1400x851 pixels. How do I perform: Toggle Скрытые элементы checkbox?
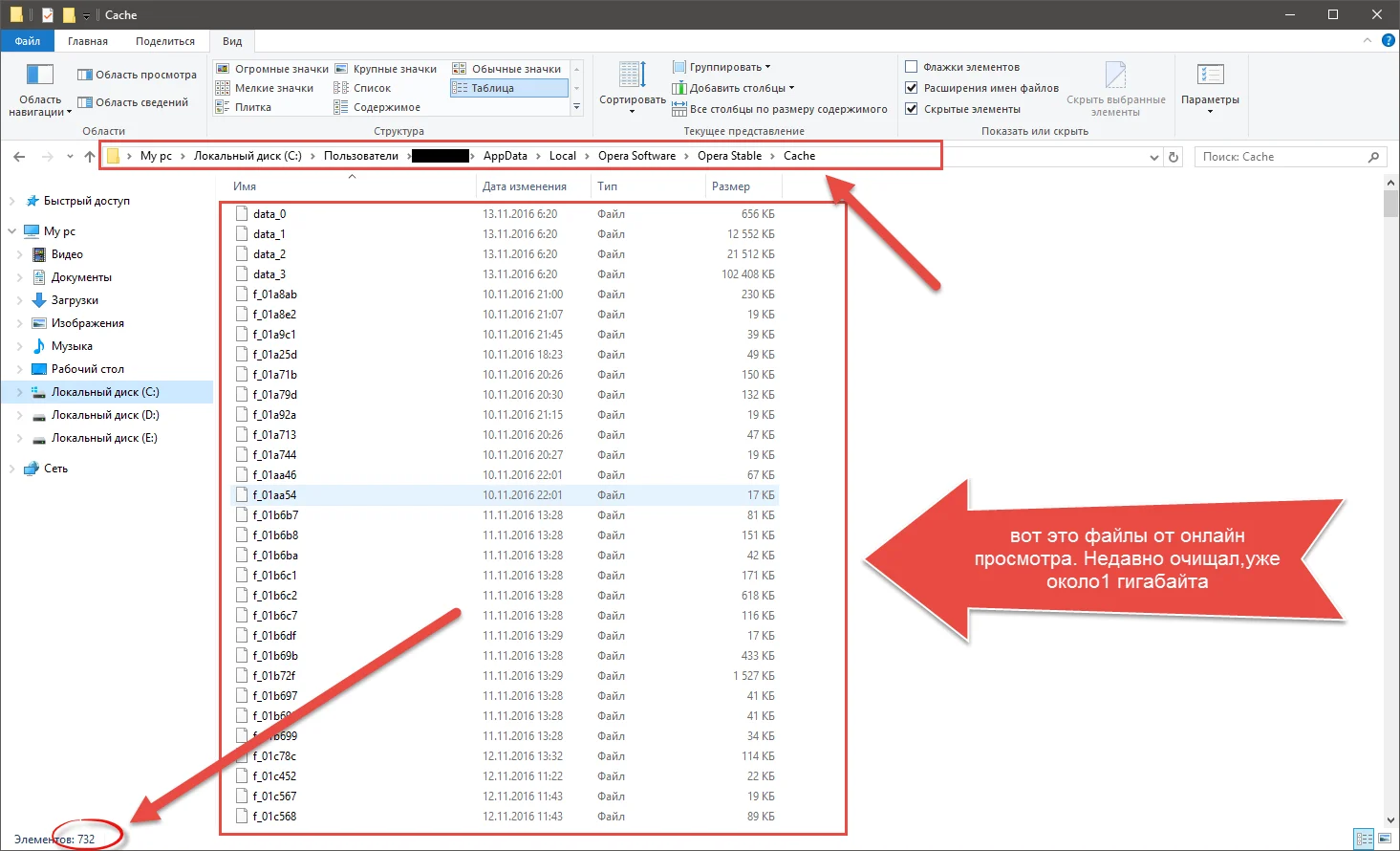[912, 109]
